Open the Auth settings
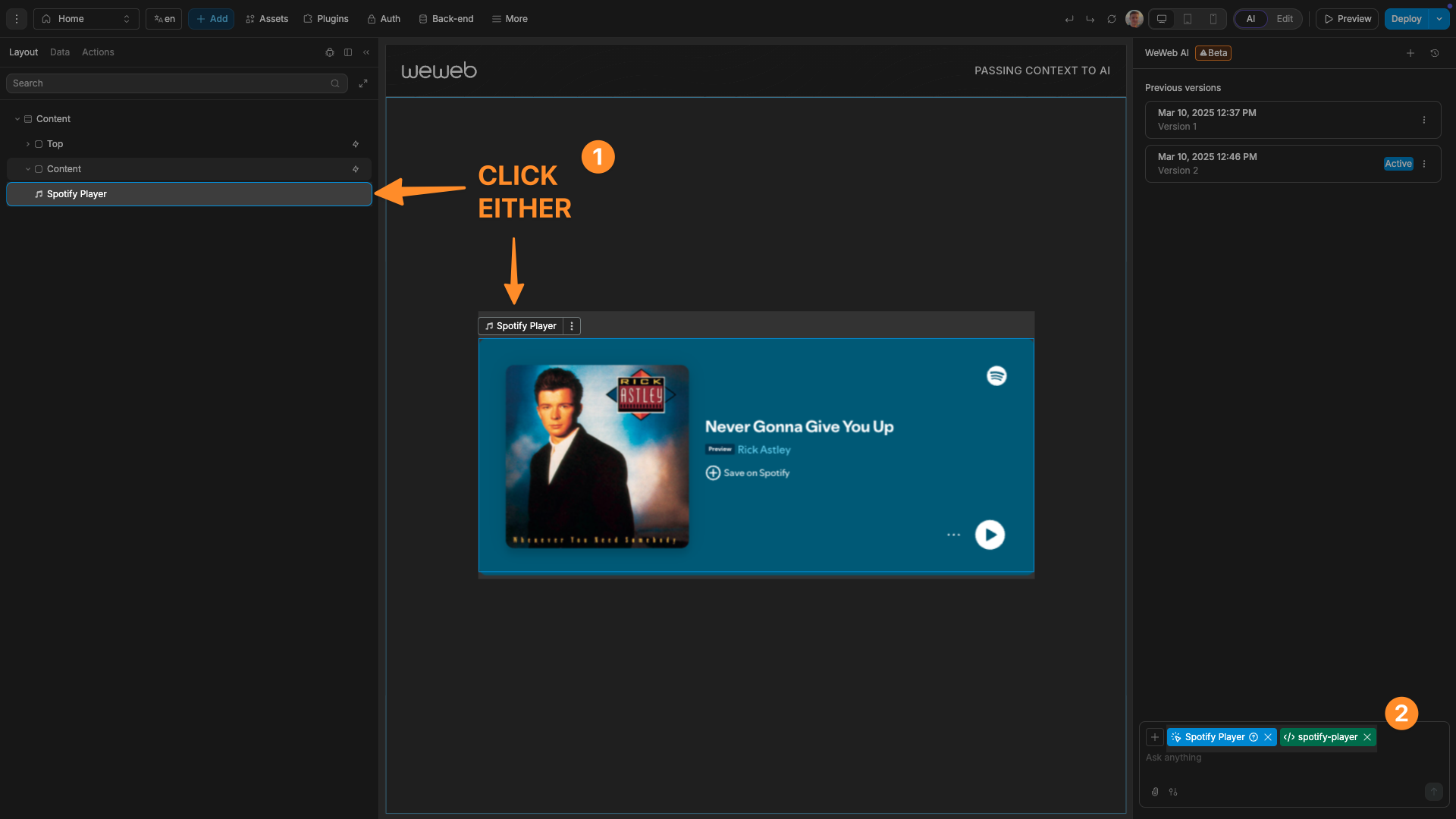Screen dimensions: 1456x819 click(x=383, y=18)
